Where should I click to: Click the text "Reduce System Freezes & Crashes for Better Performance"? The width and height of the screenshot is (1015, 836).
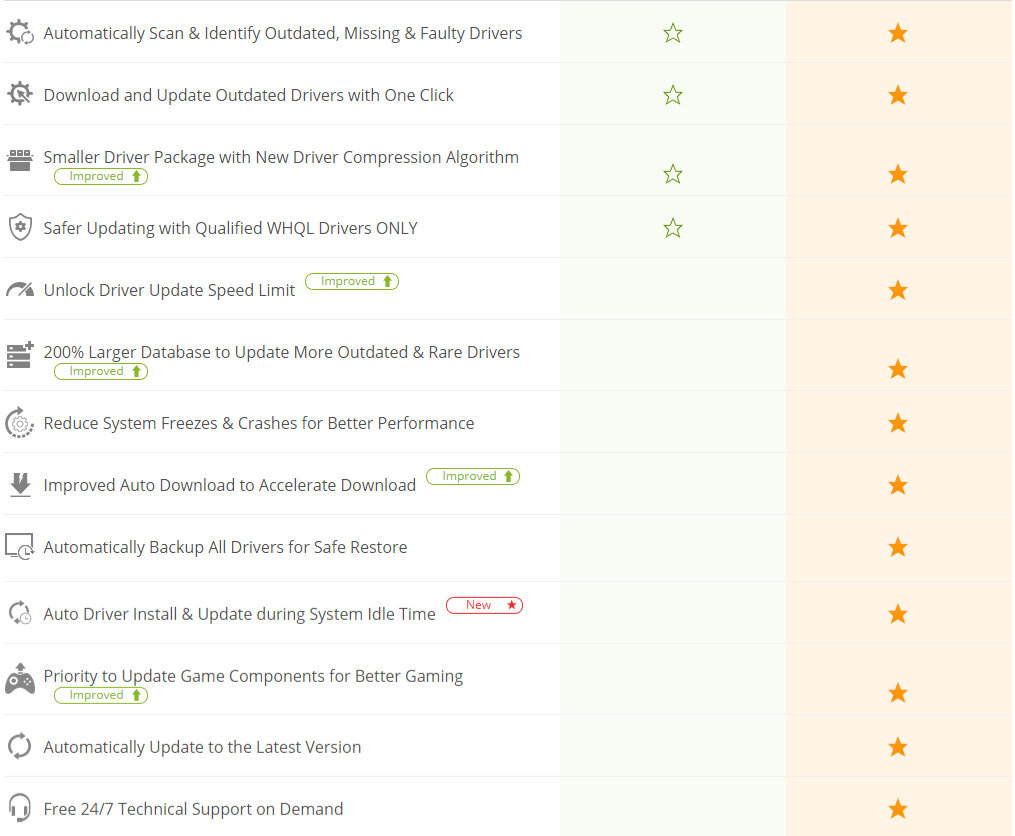(x=259, y=423)
